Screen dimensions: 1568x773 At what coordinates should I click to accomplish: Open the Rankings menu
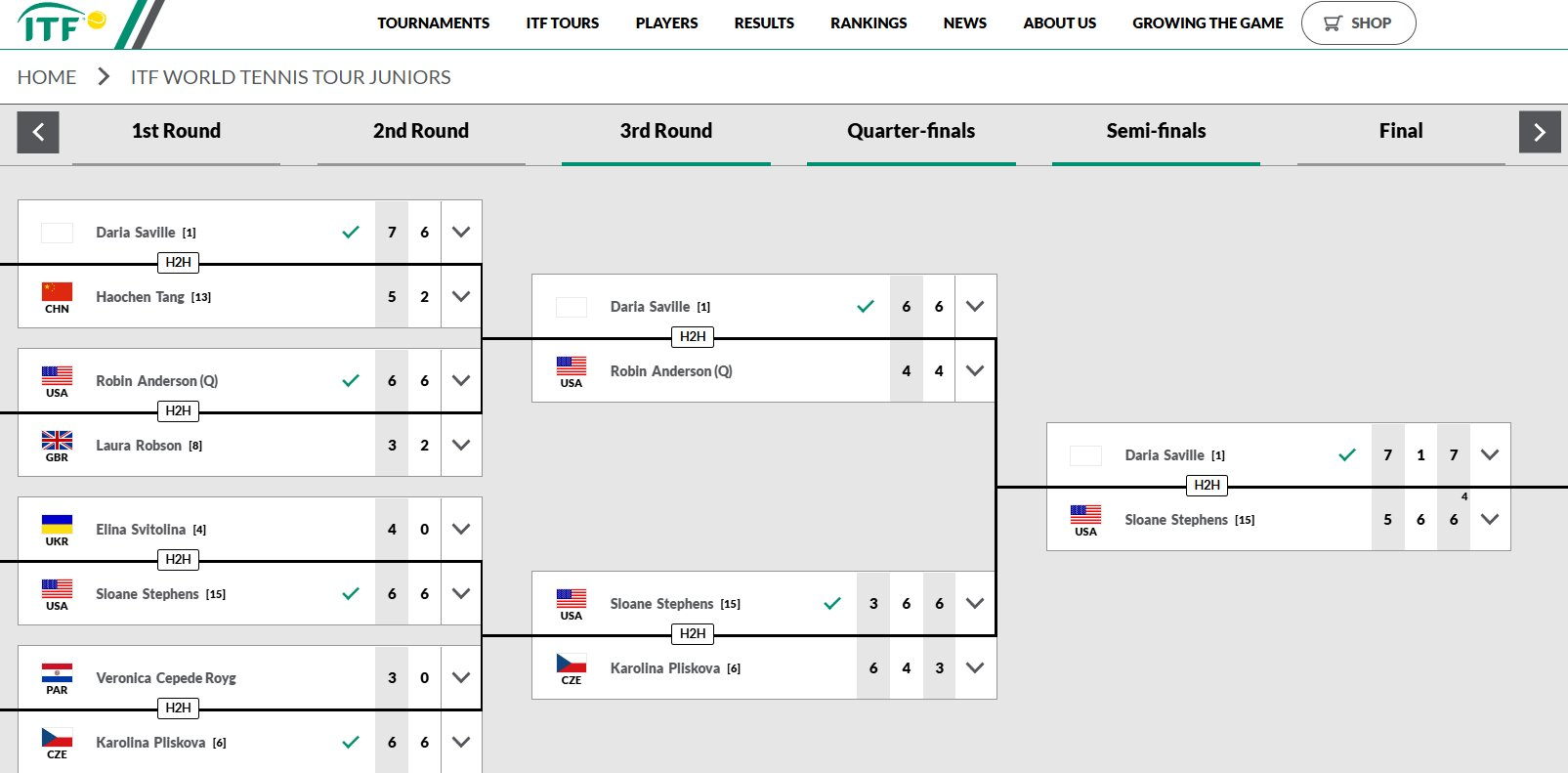coord(869,22)
